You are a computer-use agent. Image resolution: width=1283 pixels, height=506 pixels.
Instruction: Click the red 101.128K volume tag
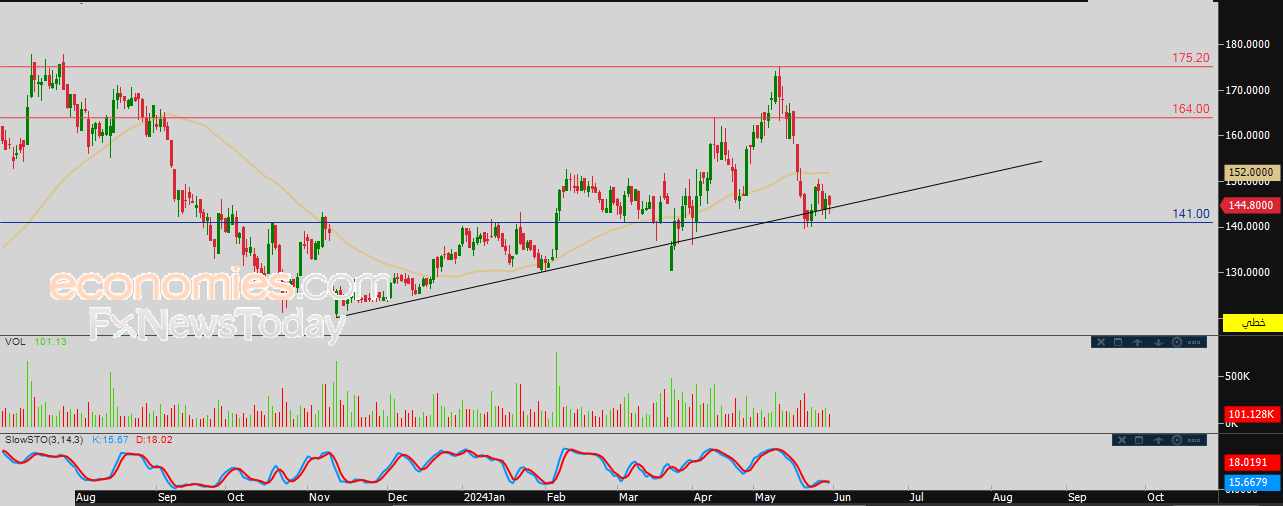point(1251,415)
